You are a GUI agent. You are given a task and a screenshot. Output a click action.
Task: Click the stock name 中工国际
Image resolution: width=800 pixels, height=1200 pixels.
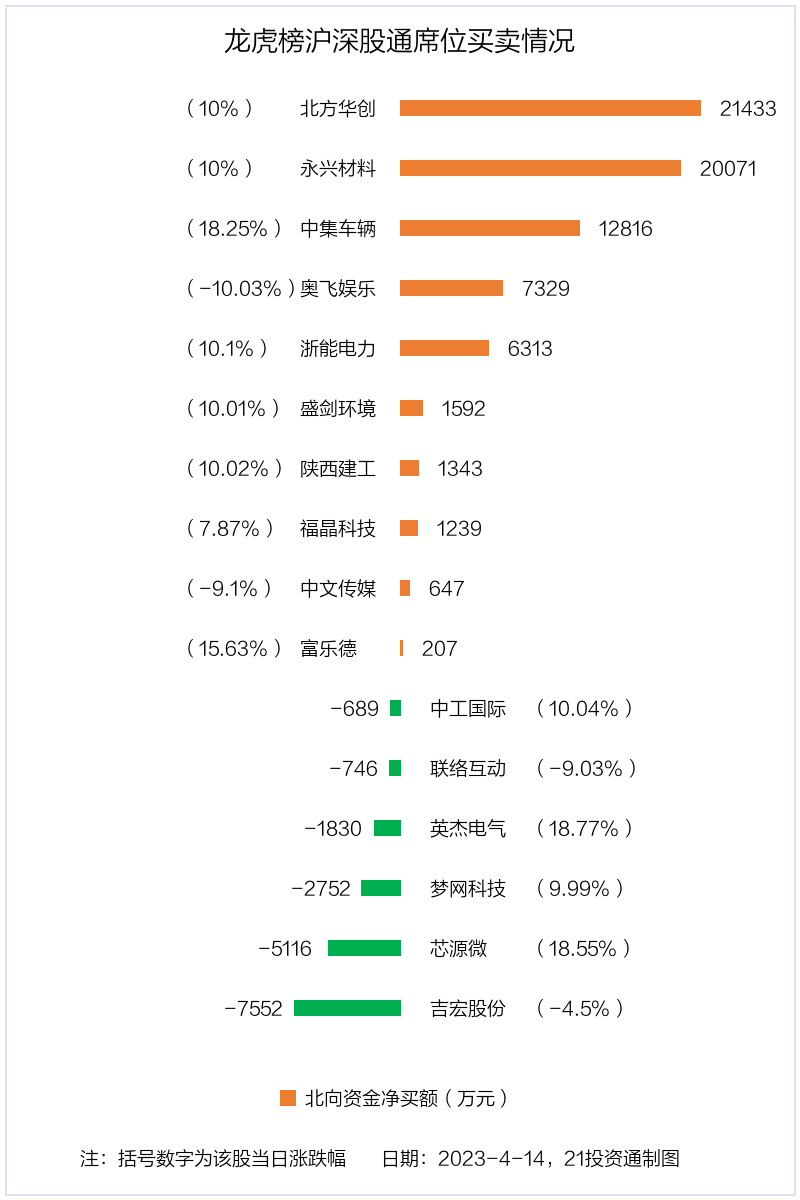click(x=468, y=708)
